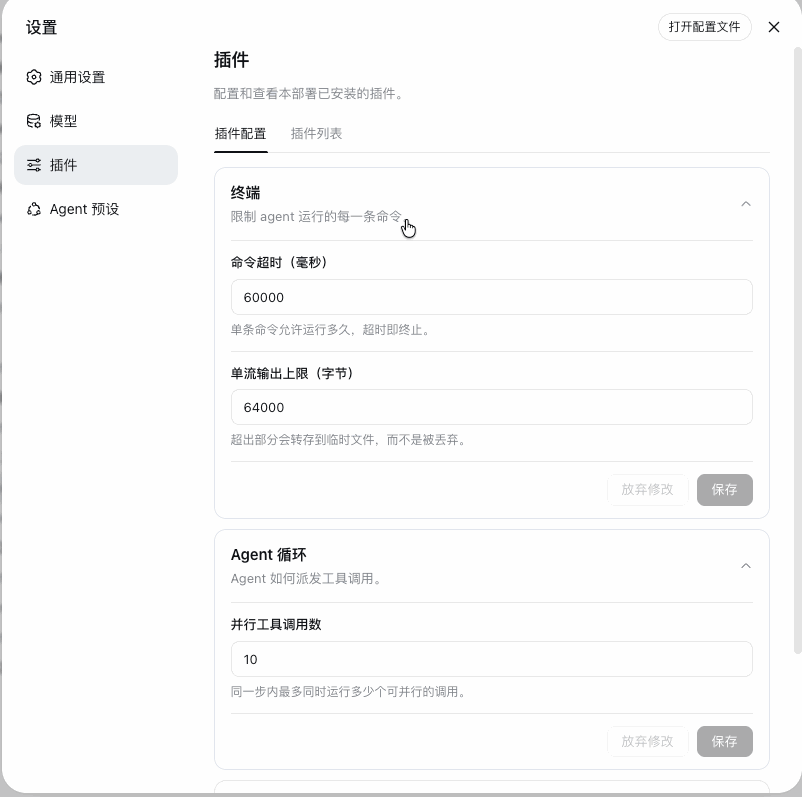Click 放弃修改 in the Agent 循环 card
Image resolution: width=802 pixels, height=797 pixels.
coord(647,741)
